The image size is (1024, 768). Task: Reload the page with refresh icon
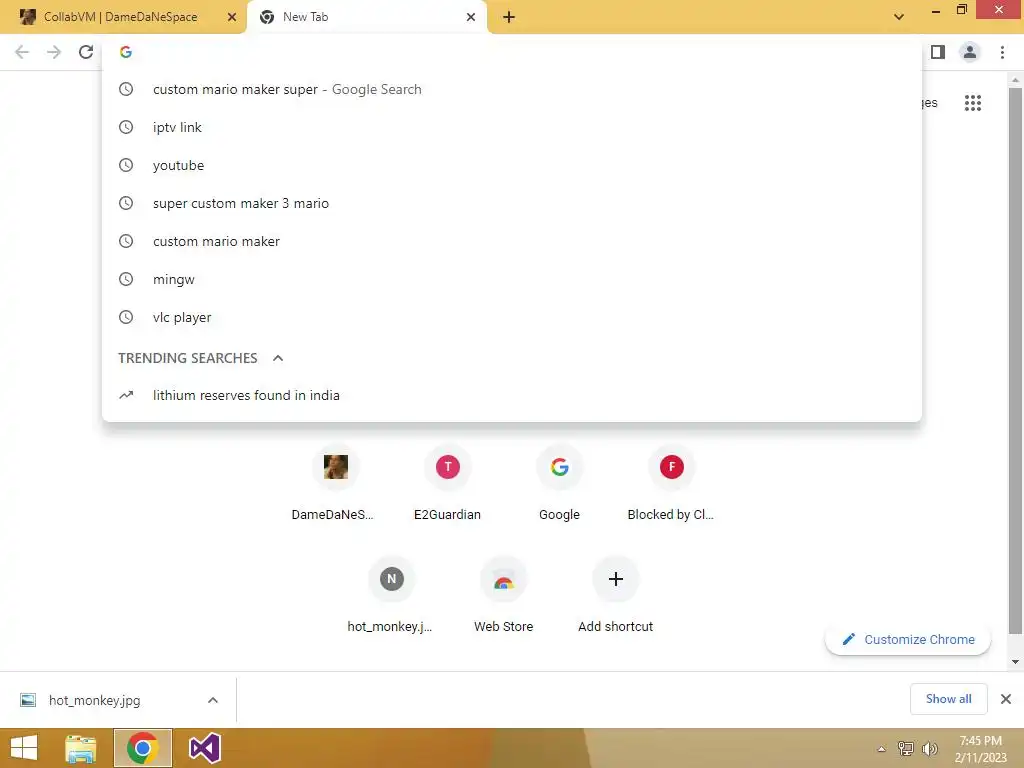[x=86, y=52]
